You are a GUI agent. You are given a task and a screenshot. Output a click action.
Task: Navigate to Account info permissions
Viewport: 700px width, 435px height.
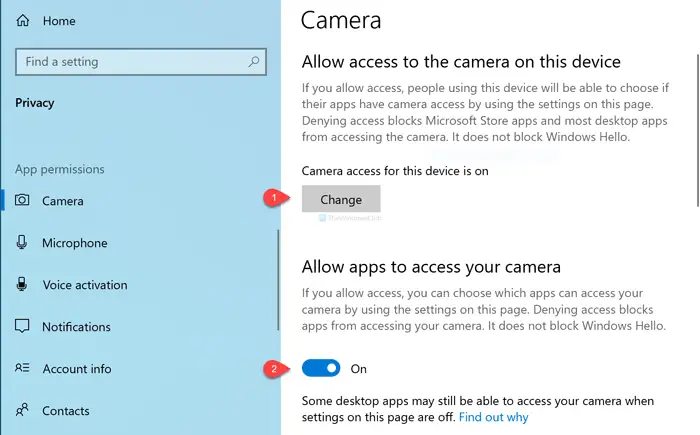coord(77,369)
